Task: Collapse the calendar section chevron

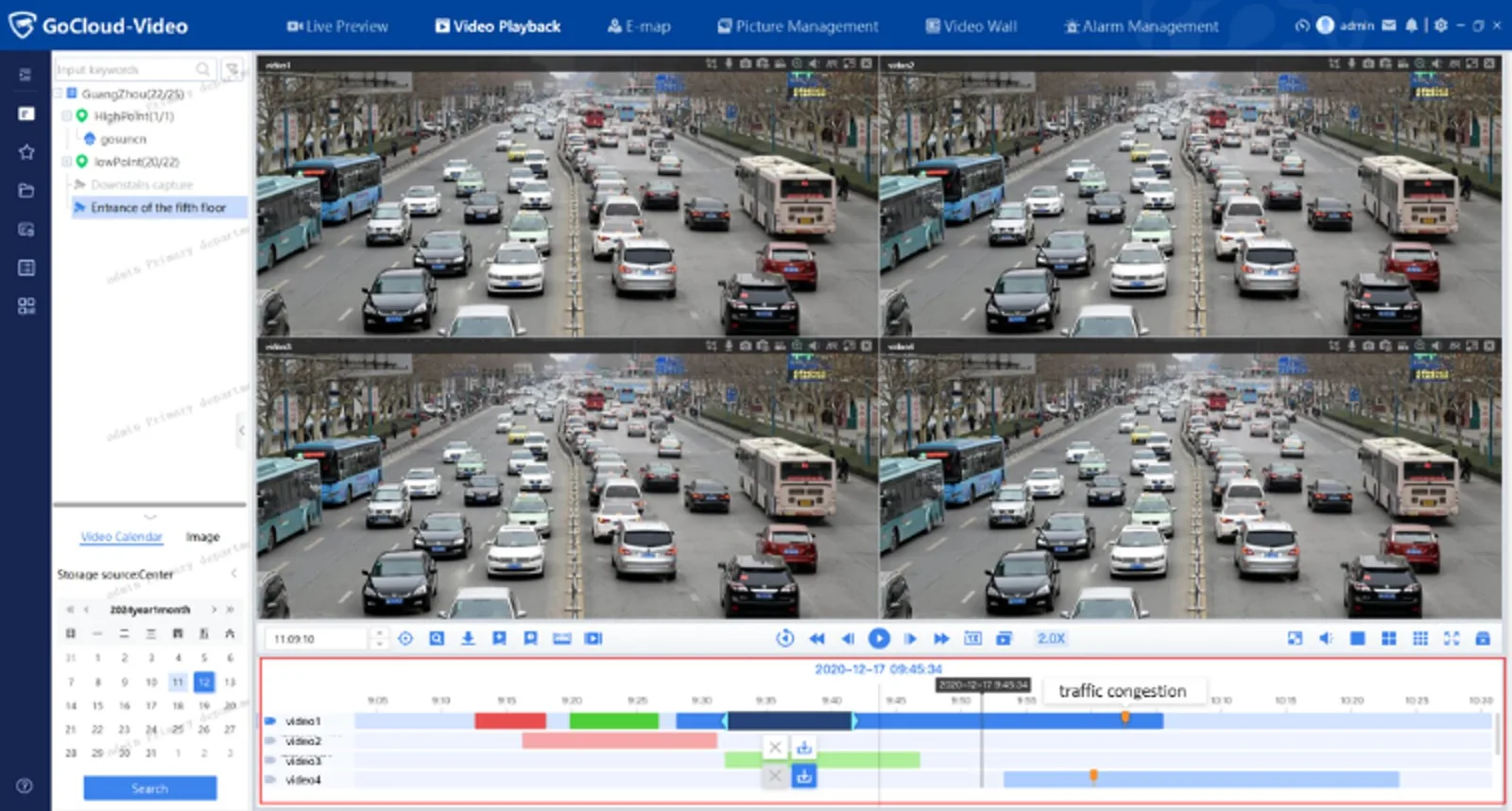Action: click(x=150, y=516)
